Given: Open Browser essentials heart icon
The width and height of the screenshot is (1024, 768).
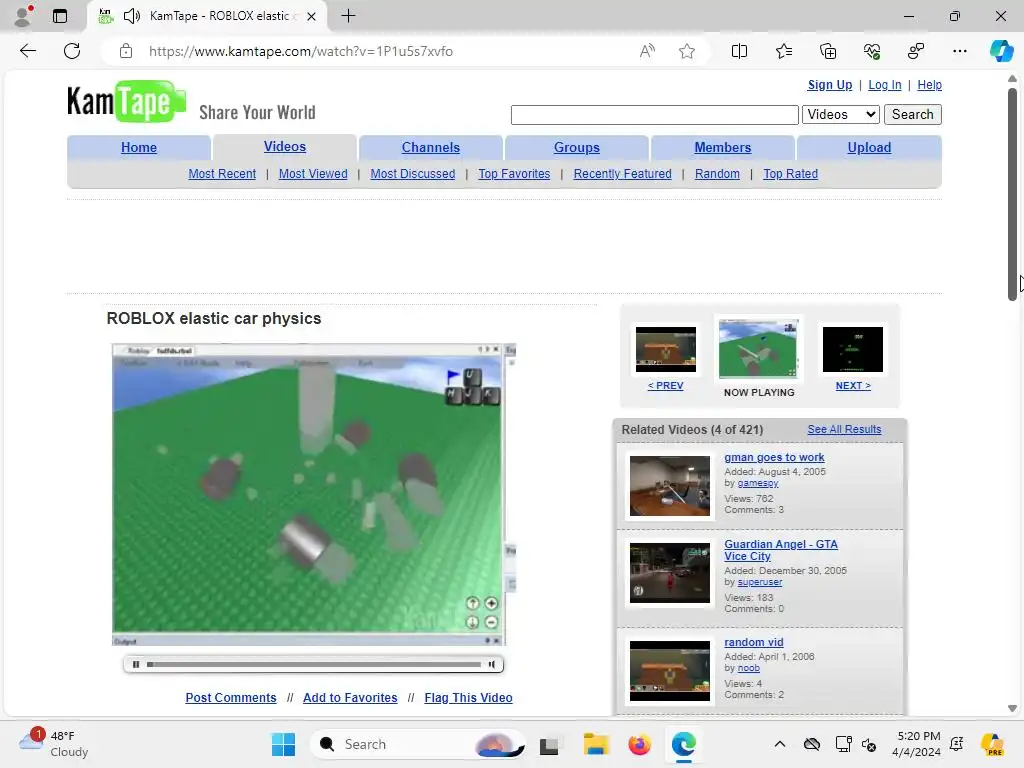Looking at the screenshot, I should pos(872,51).
